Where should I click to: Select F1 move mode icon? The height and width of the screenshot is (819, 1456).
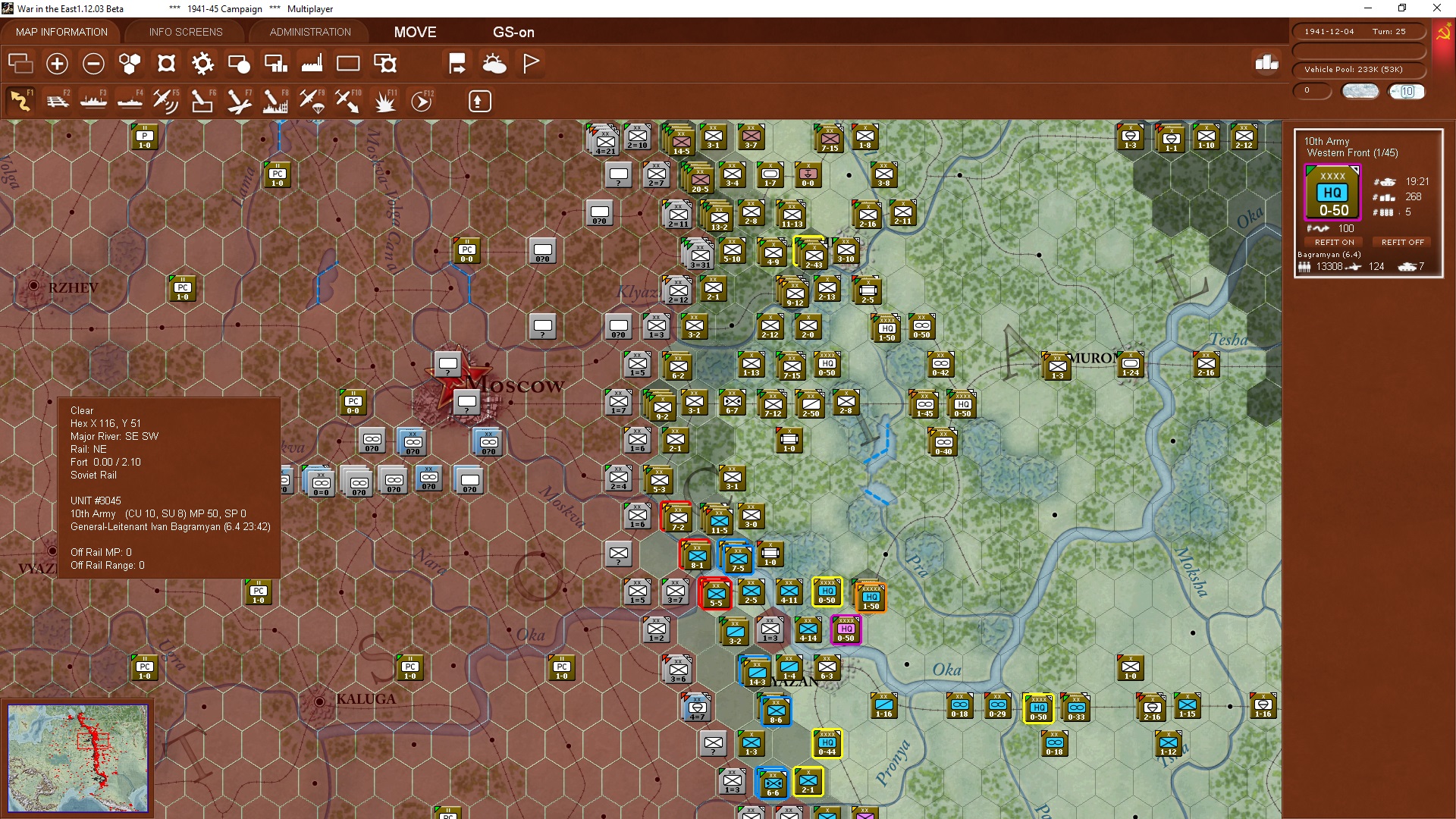(x=20, y=101)
